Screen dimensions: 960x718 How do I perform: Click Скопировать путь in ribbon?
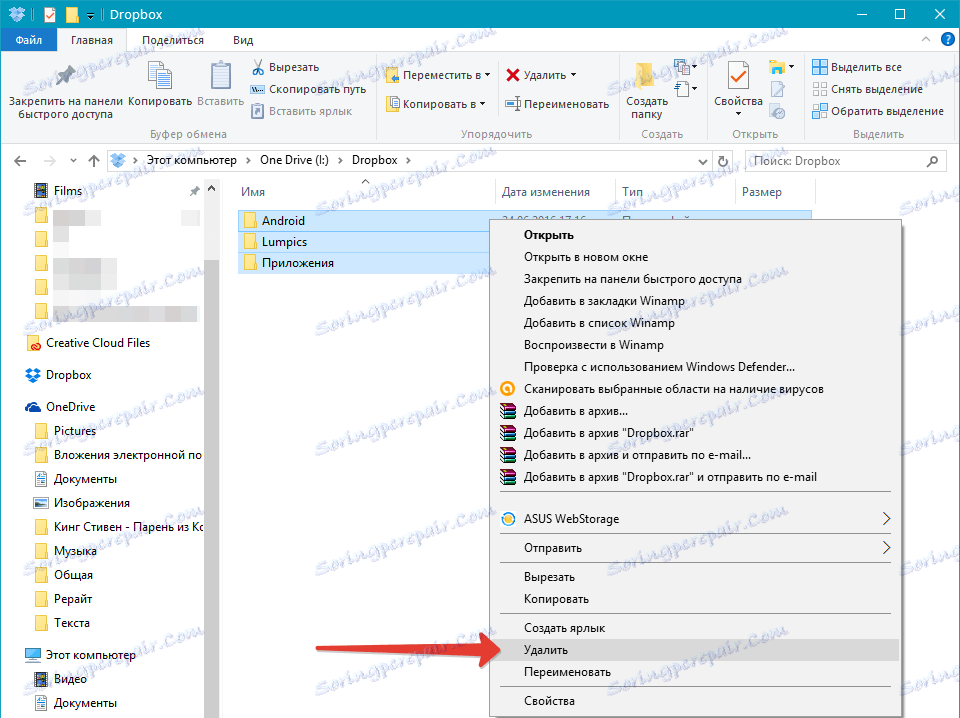click(309, 89)
